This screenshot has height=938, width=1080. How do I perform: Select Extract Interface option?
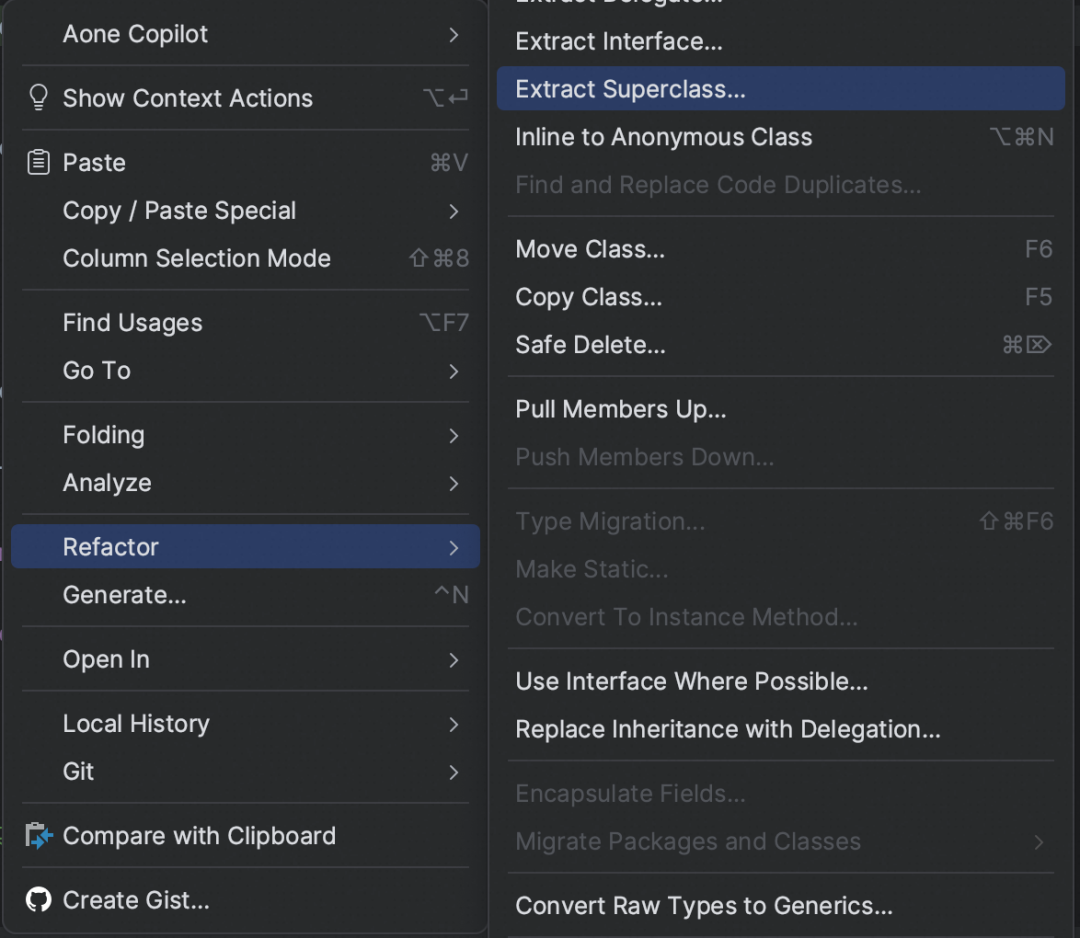point(780,41)
